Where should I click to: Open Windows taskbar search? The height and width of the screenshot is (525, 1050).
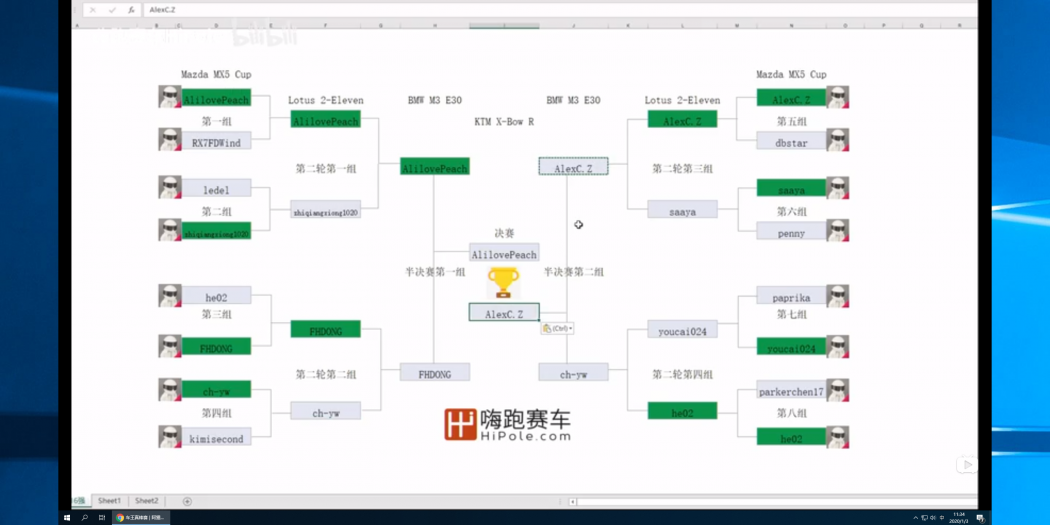(x=84, y=518)
